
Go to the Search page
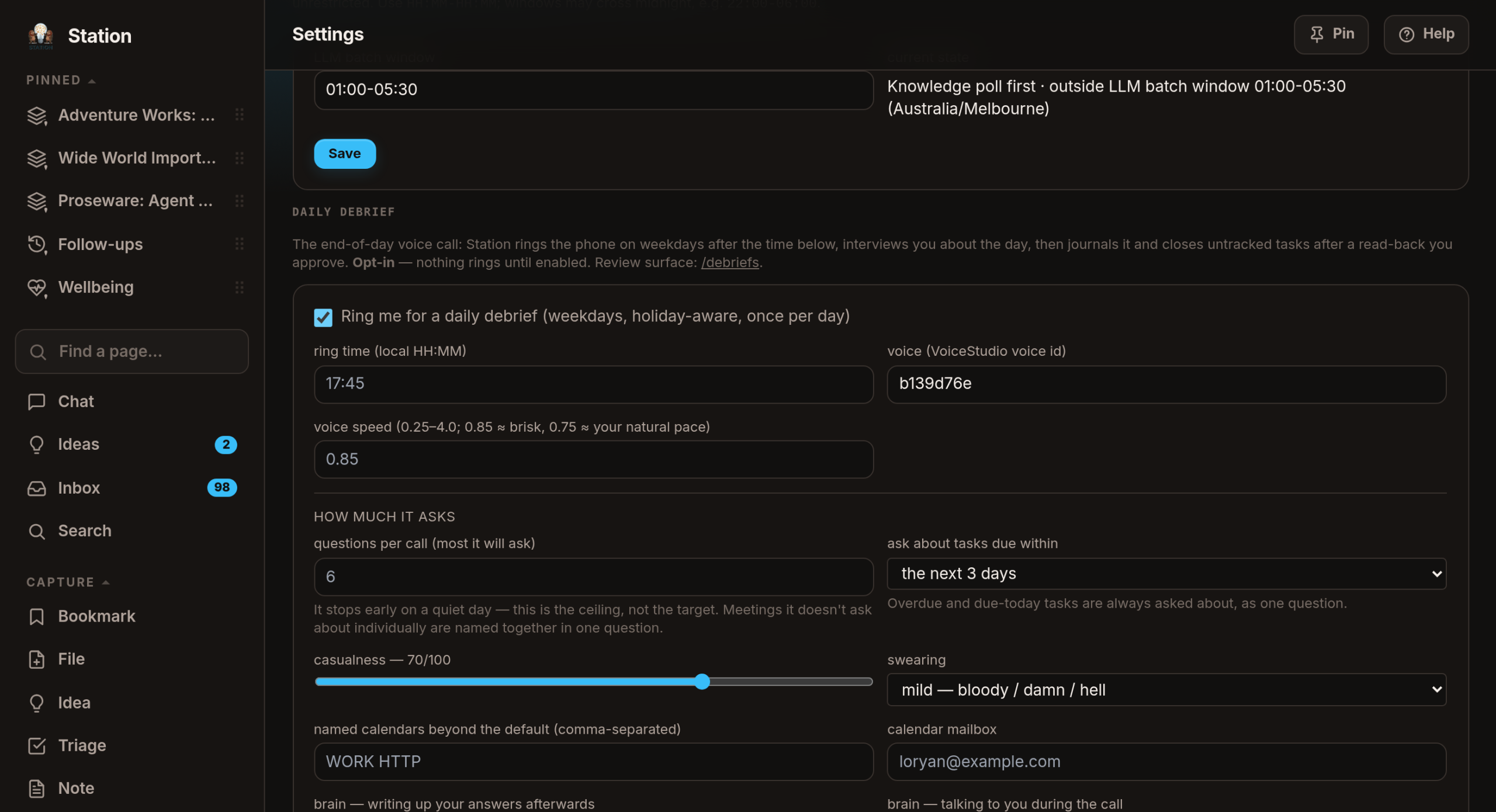coord(132,531)
